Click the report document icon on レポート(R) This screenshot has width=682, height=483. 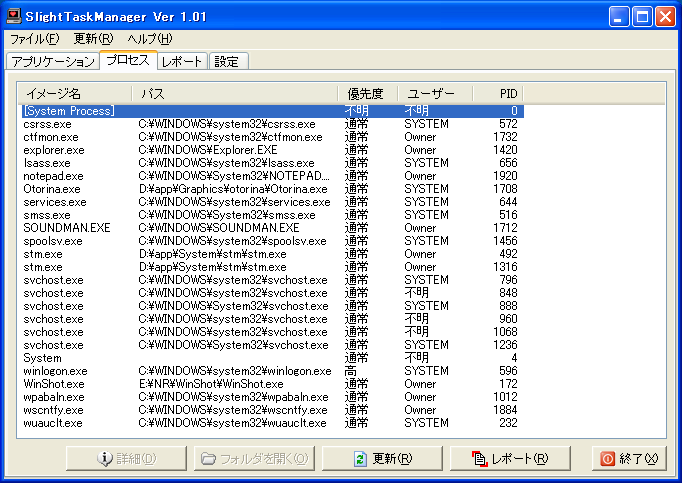click(x=479, y=459)
